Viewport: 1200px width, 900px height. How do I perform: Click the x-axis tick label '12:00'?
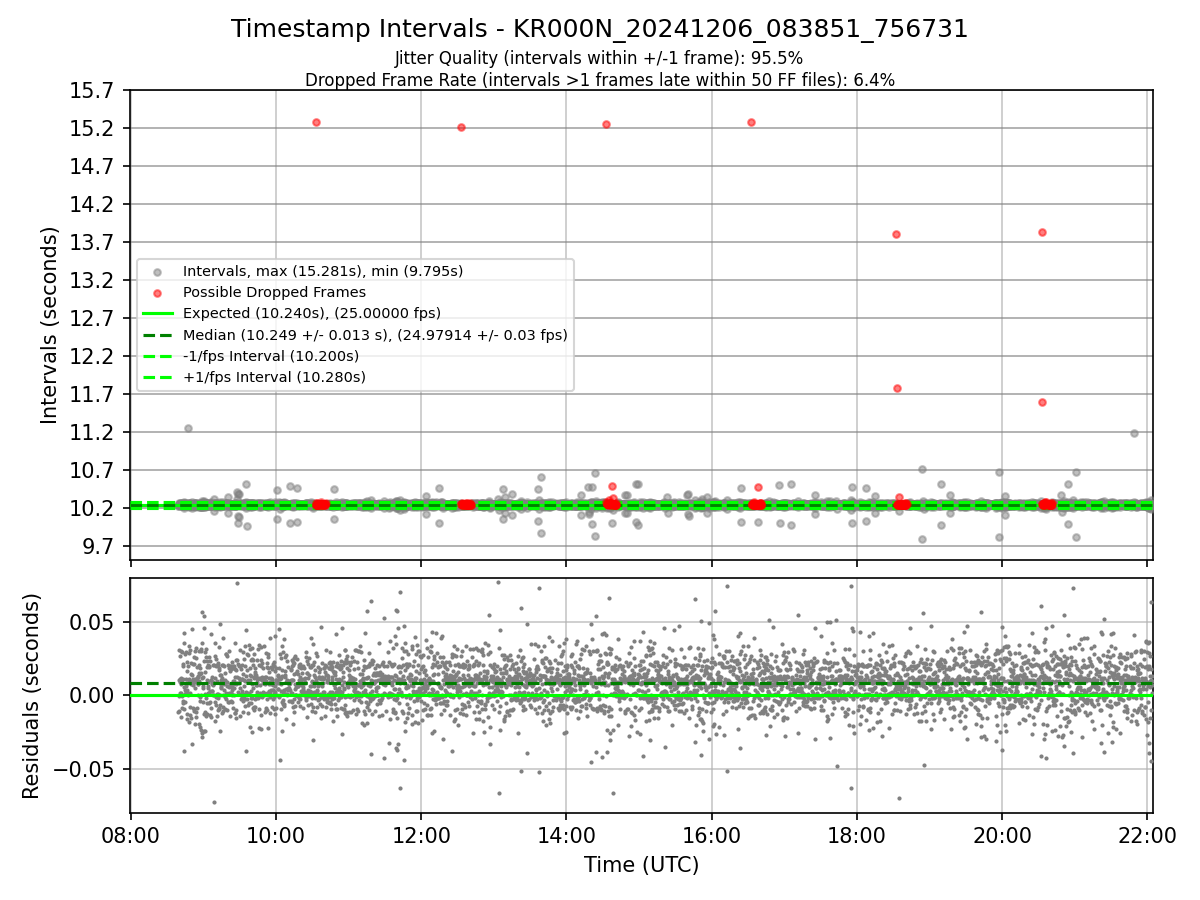click(x=421, y=837)
